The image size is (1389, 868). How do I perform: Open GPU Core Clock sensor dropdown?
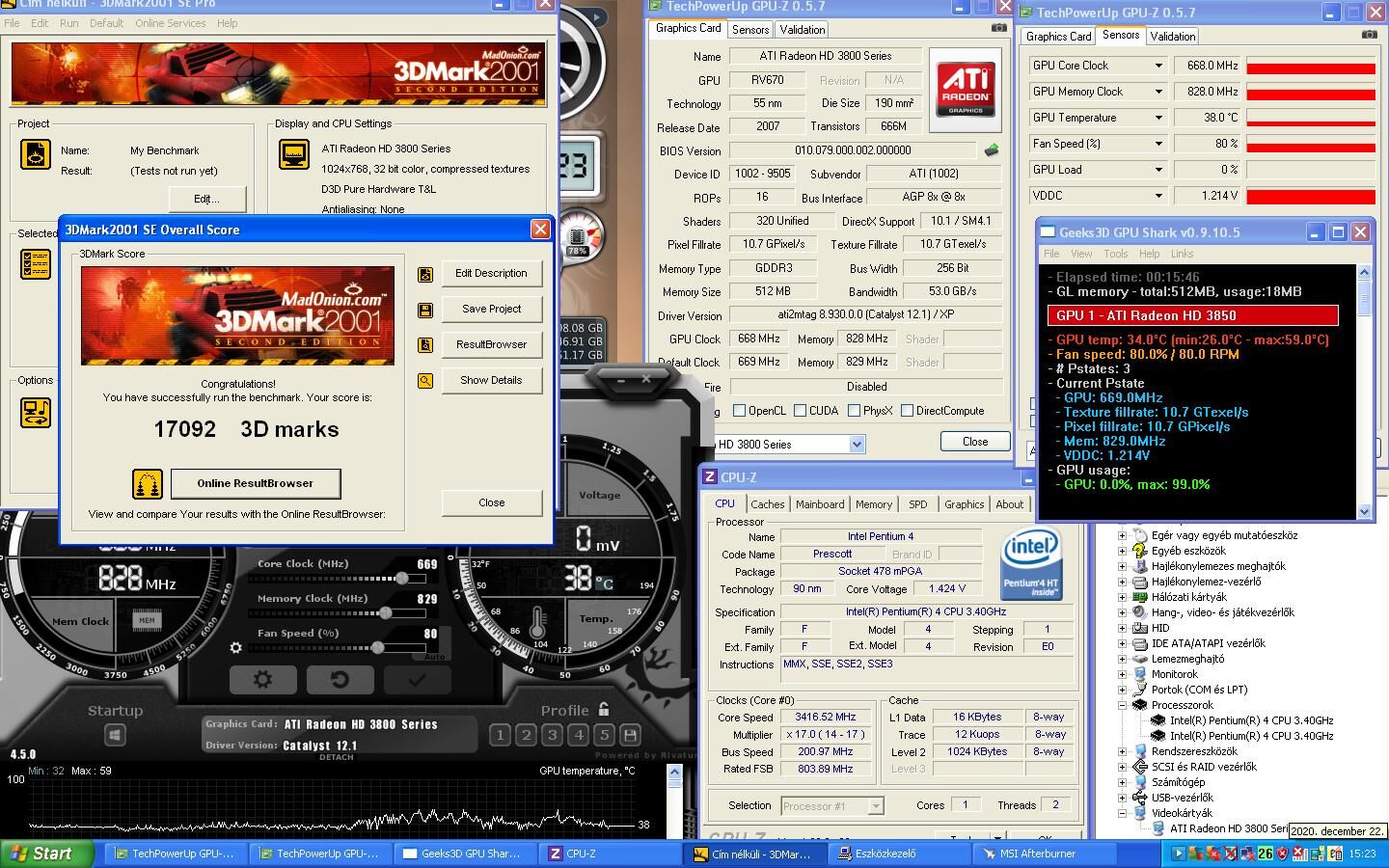click(x=1158, y=66)
